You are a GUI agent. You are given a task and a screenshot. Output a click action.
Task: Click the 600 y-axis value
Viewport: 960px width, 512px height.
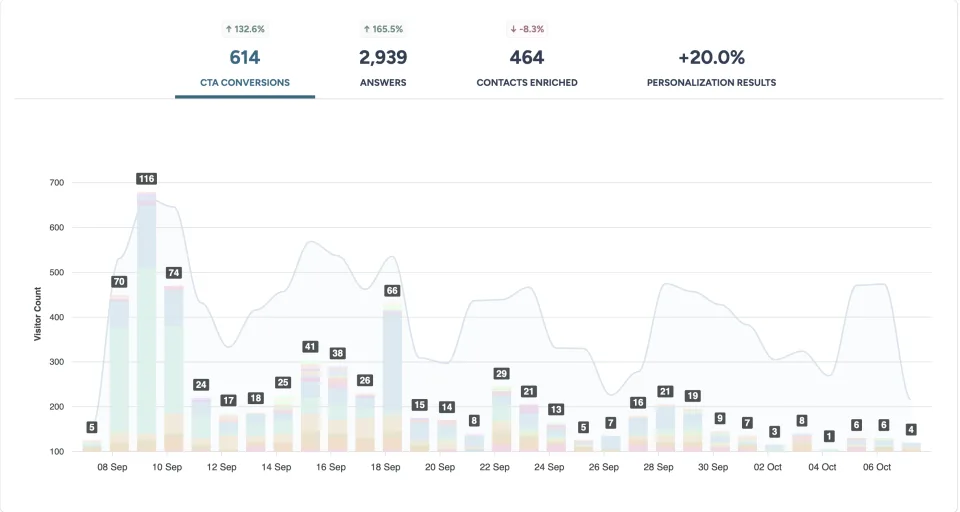[56, 228]
